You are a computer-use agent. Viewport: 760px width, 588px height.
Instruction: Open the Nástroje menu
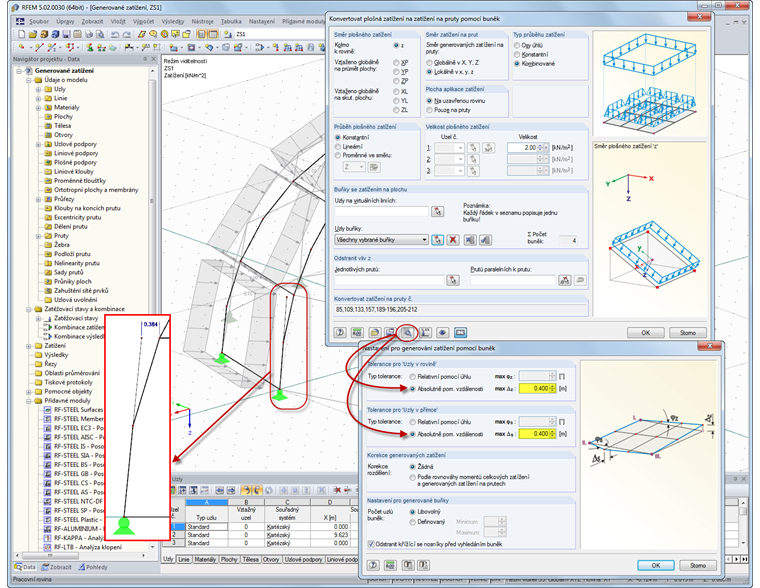202,21
